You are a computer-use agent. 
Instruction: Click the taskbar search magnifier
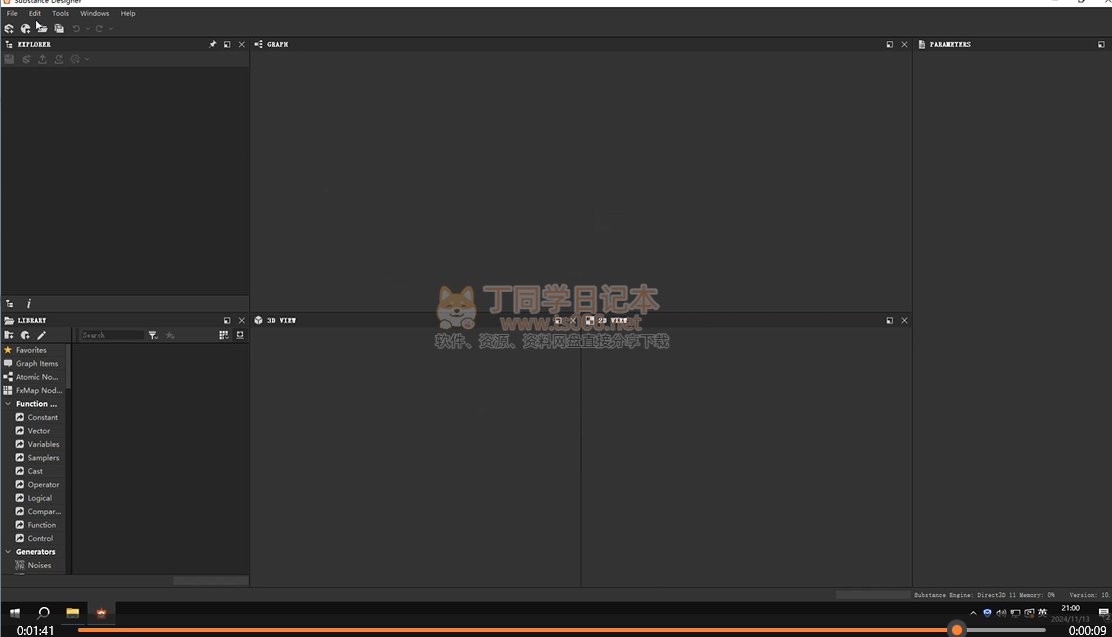[x=43, y=613]
